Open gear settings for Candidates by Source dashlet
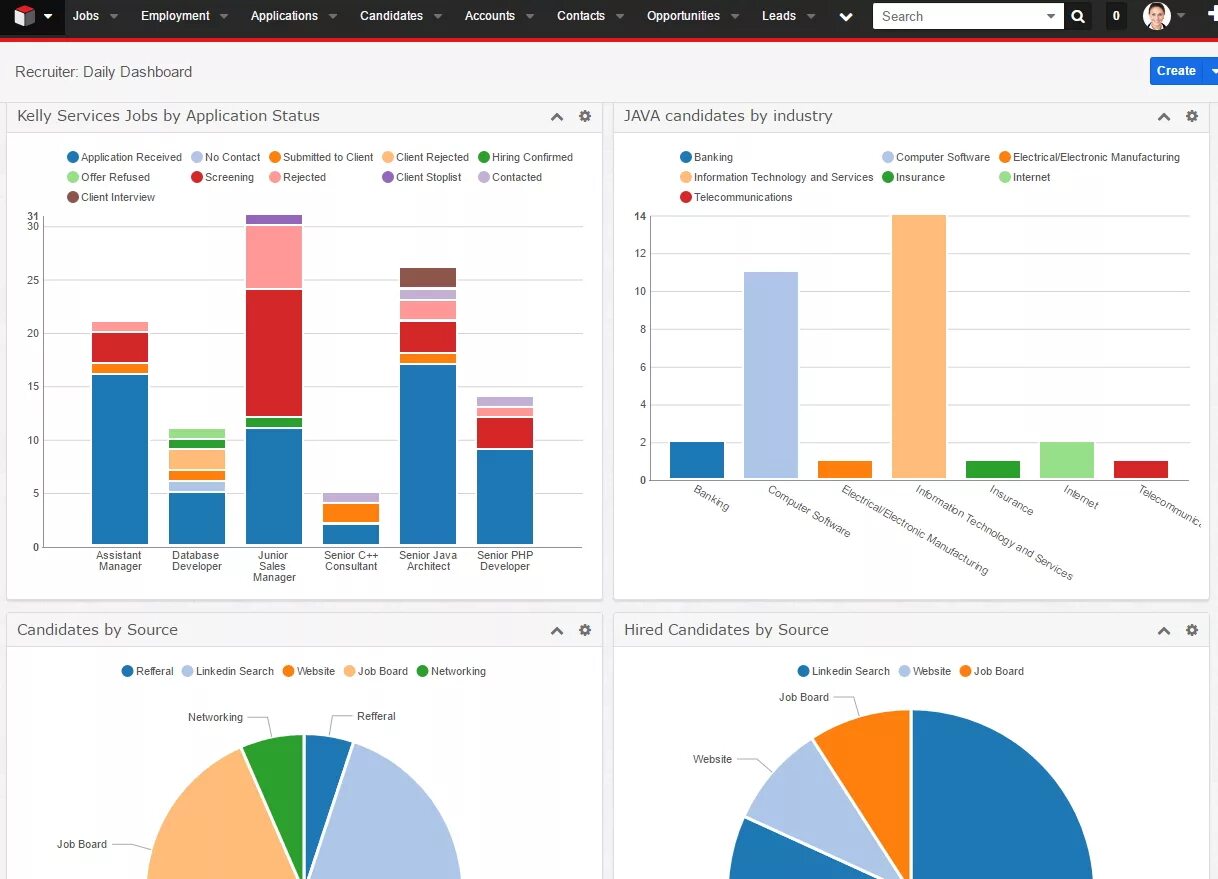 point(585,630)
